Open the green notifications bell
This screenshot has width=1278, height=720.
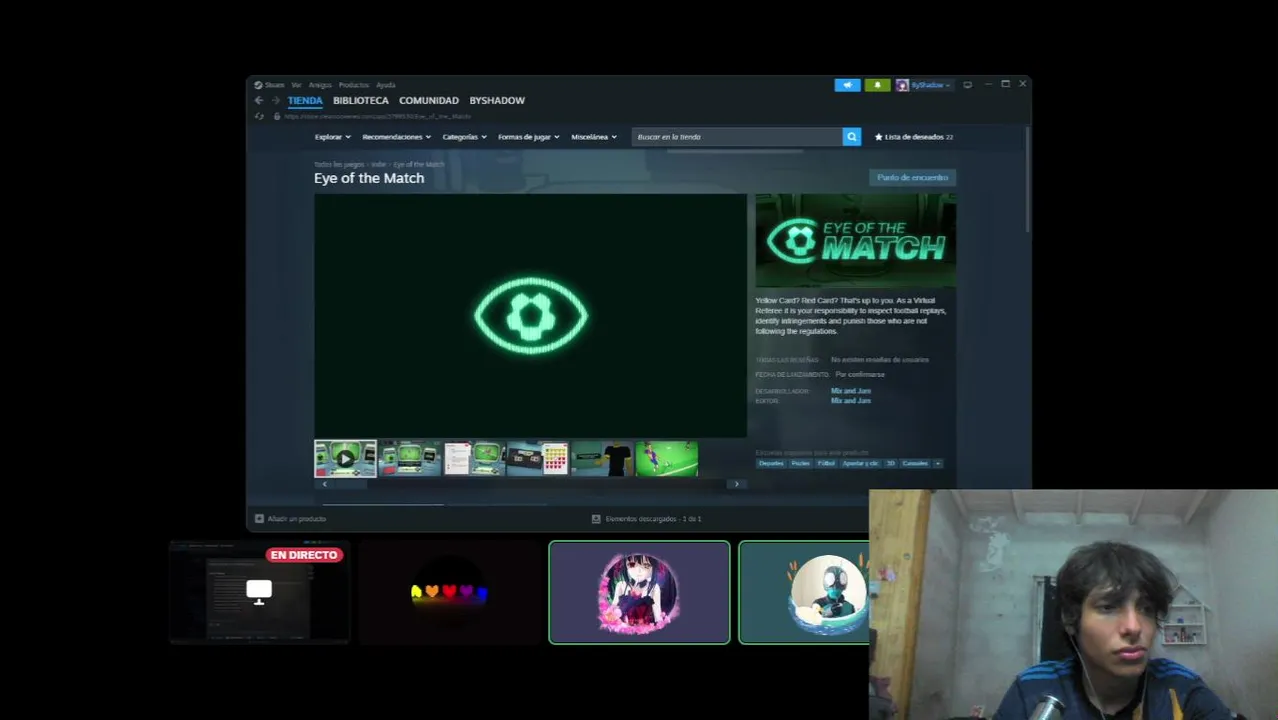point(877,85)
